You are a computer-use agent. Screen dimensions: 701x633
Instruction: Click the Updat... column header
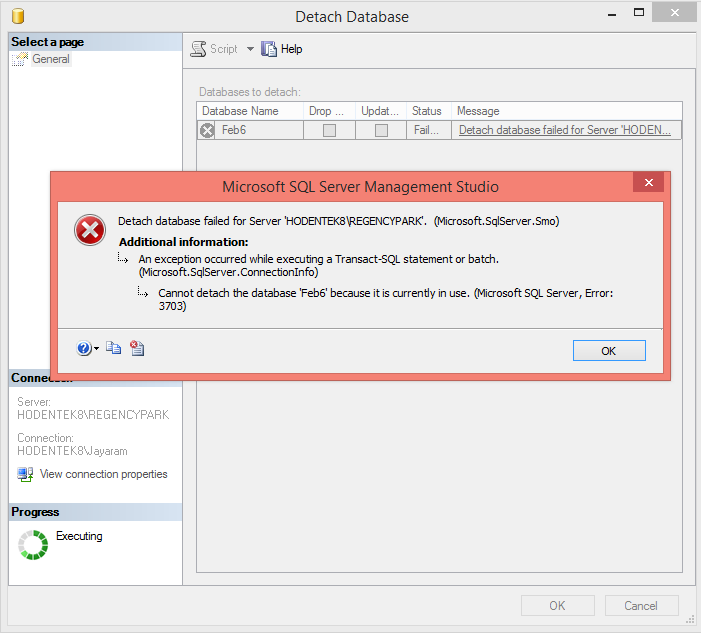[381, 111]
